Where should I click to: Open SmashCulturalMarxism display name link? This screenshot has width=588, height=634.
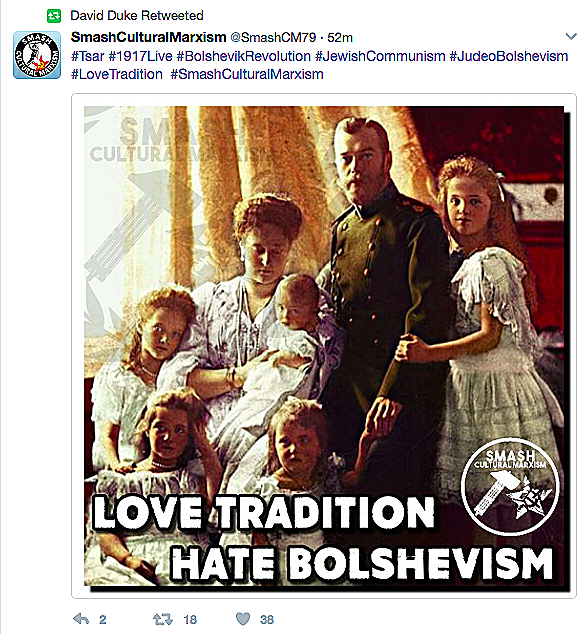click(x=148, y=37)
